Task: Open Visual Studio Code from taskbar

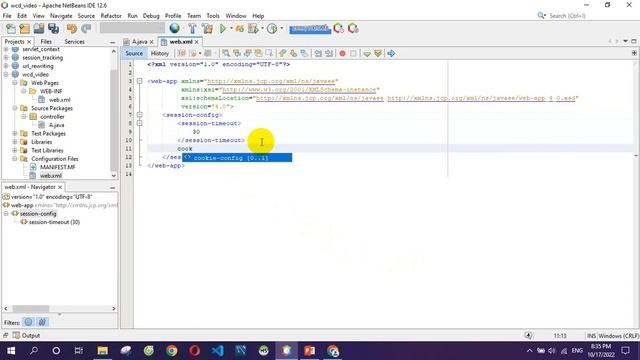Action: tap(218, 351)
